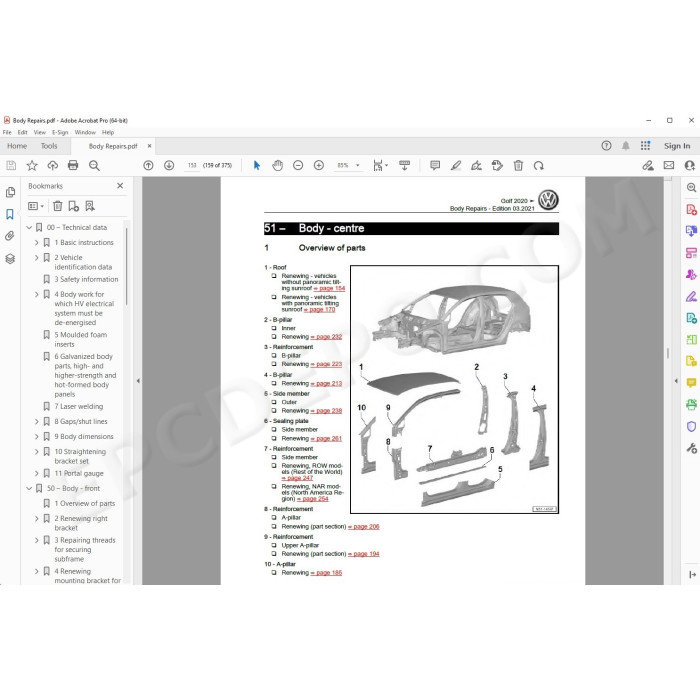Add a new bookmark icon
700x700 pixels.
coord(74,206)
